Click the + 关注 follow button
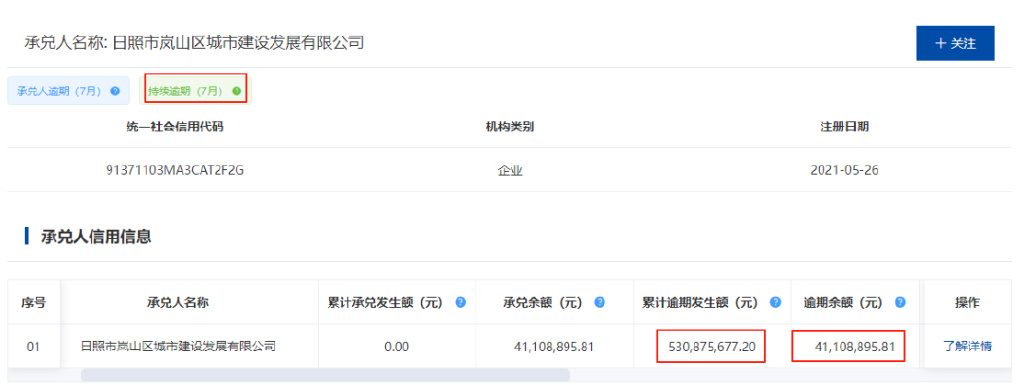Screen dimensions: 1024x385 955,43
